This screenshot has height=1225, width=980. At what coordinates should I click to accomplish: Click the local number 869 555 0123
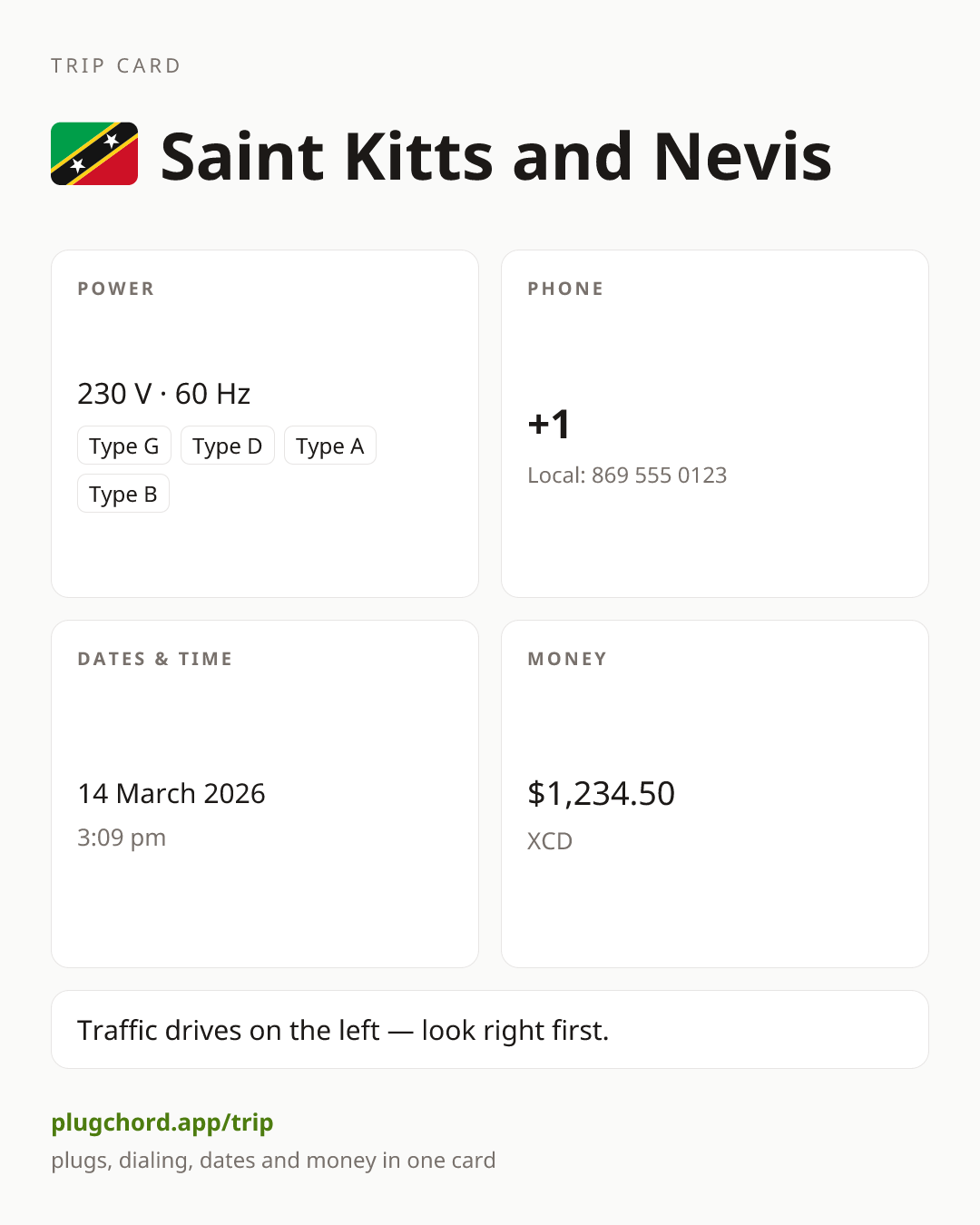coord(659,475)
